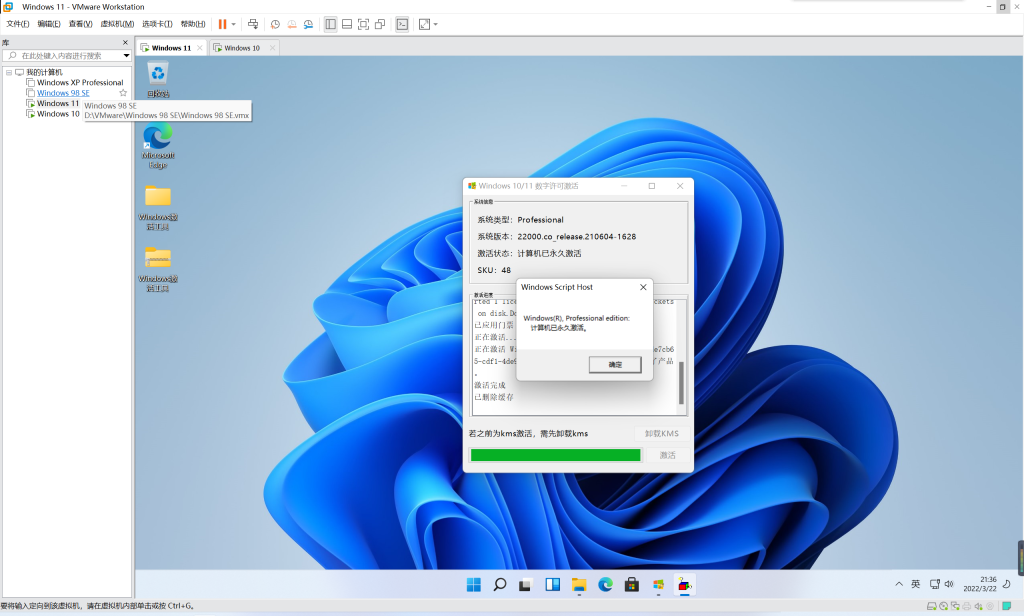
Task: Select Windows XP Professional in library
Action: [80, 82]
